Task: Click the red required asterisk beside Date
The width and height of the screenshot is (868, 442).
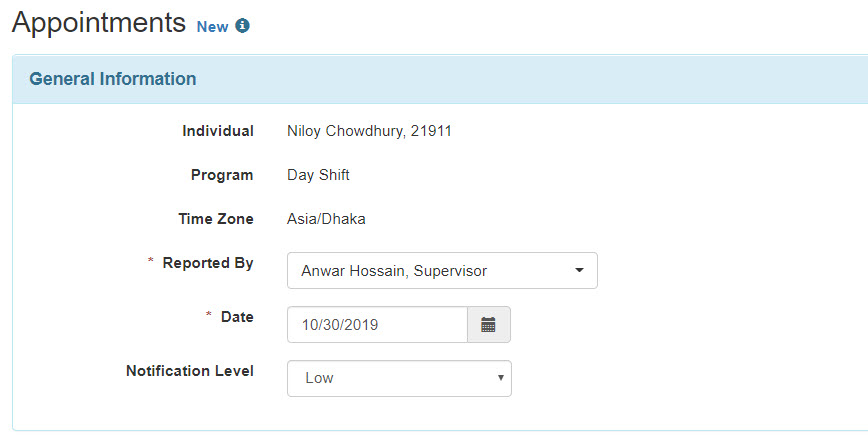Action: pyautogui.click(x=209, y=314)
